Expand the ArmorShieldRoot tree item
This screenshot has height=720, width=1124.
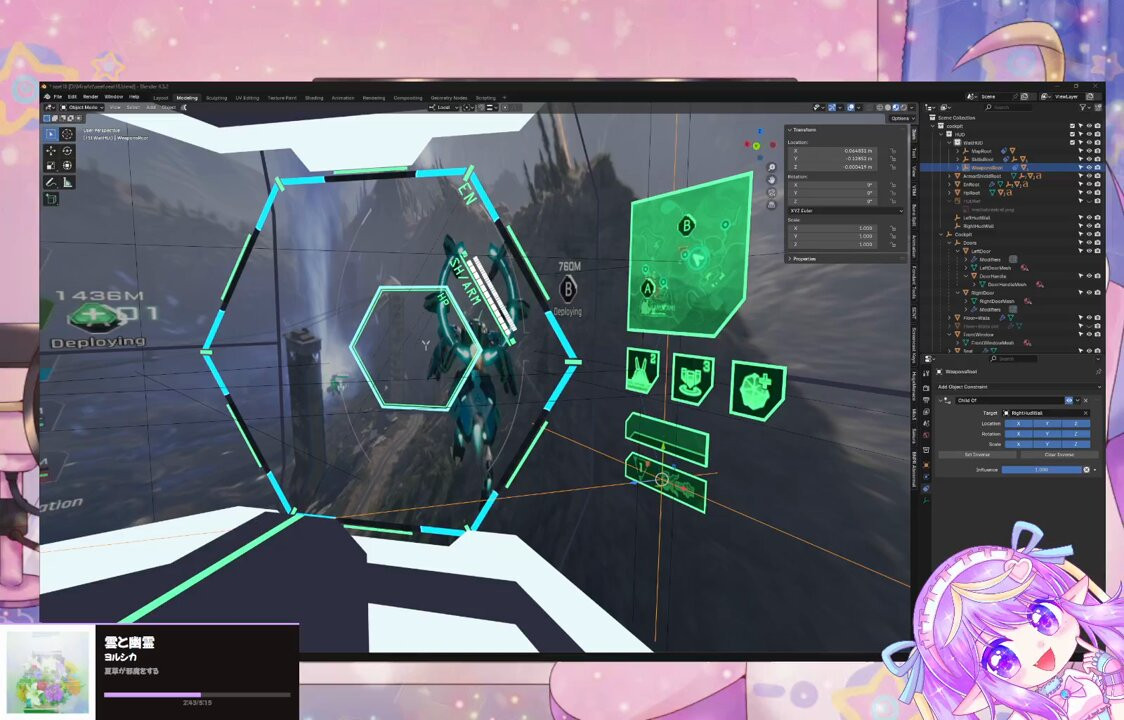[x=950, y=176]
